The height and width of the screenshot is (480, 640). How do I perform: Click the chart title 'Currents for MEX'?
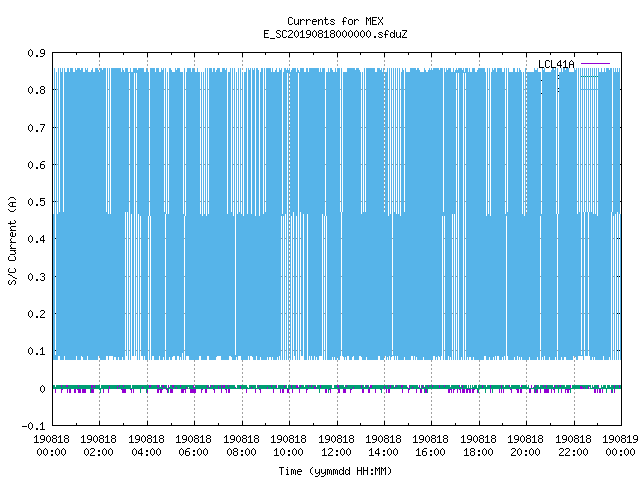pyautogui.click(x=335, y=21)
